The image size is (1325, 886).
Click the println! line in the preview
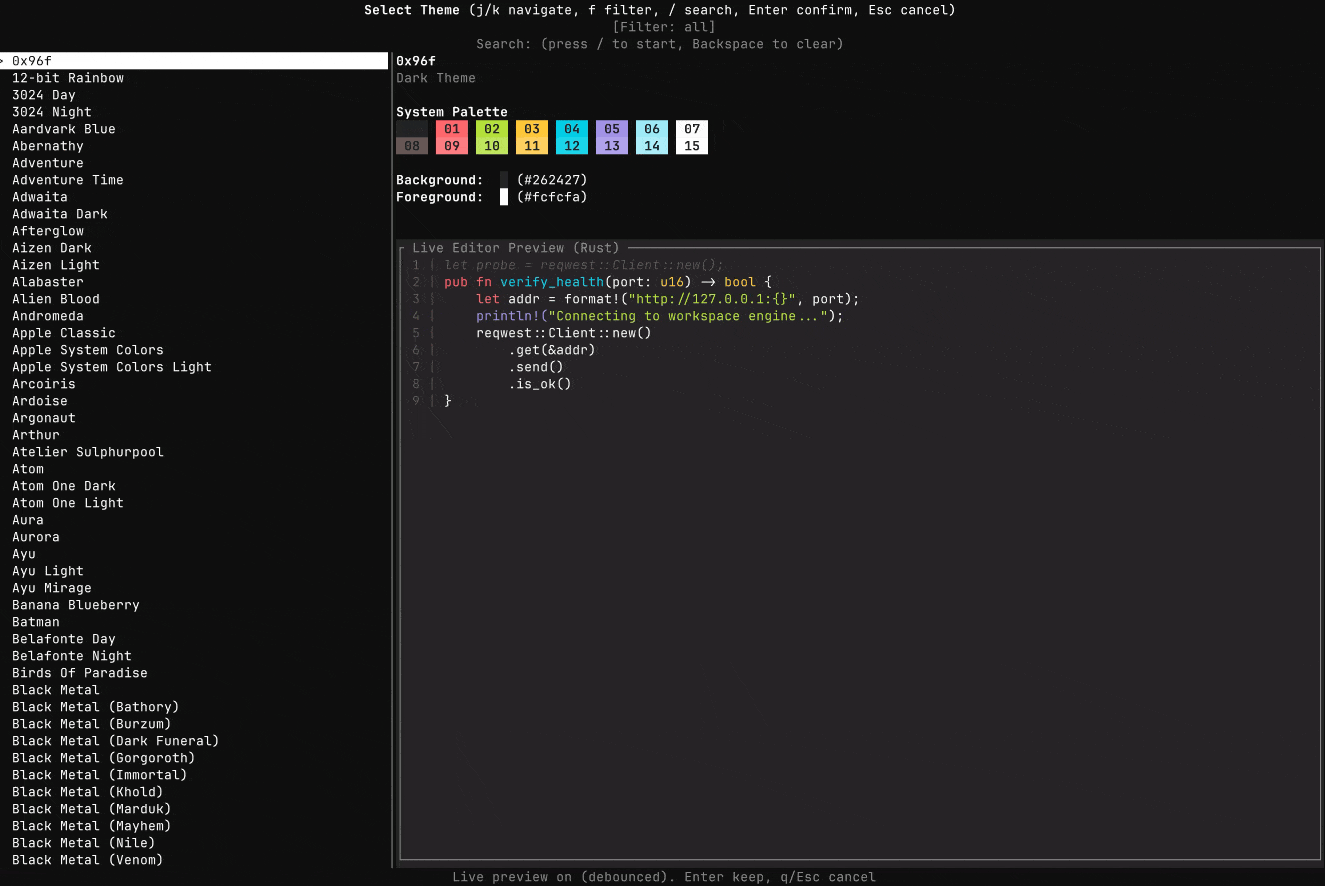pos(660,316)
